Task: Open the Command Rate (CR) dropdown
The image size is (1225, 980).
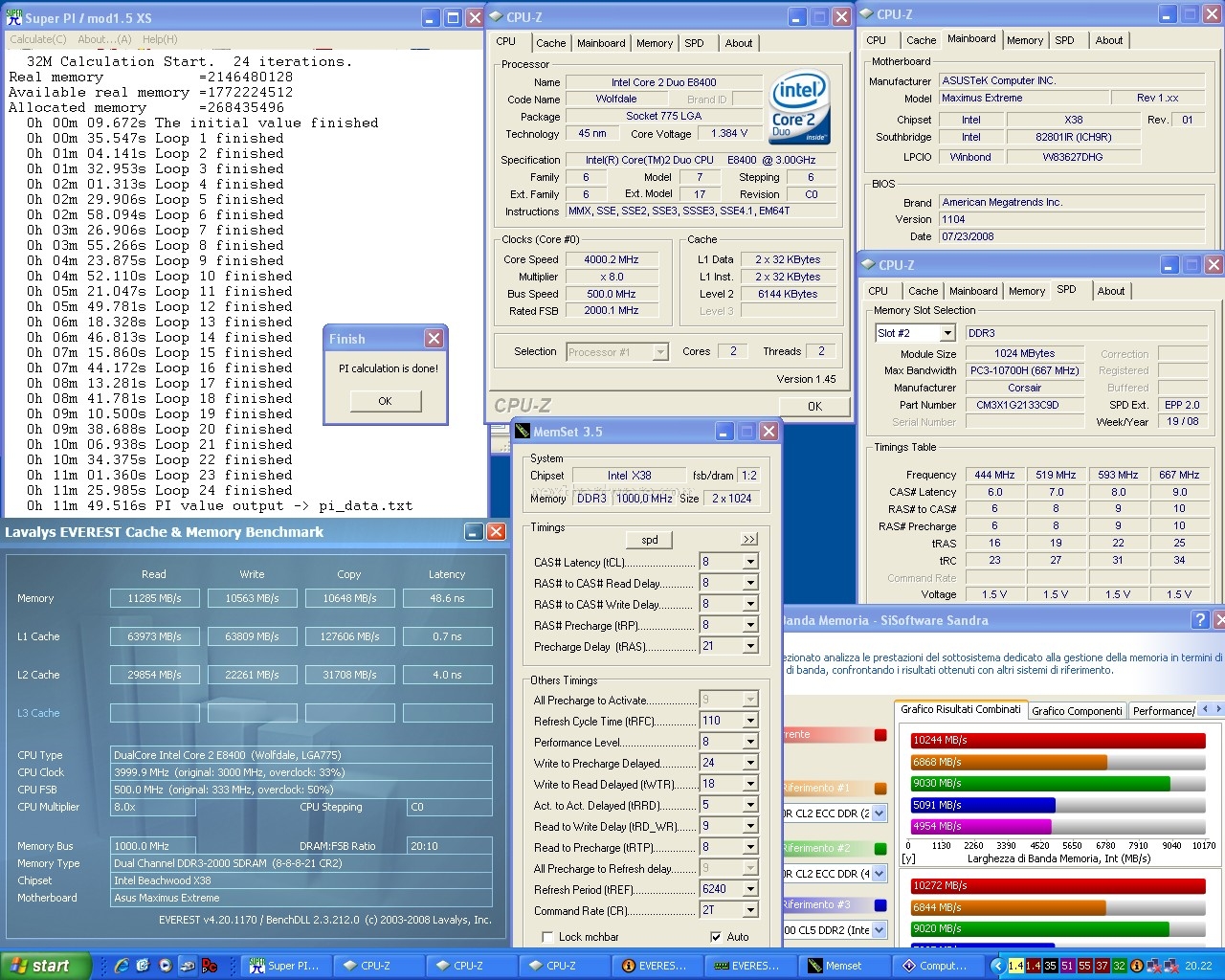Action: tap(750, 910)
